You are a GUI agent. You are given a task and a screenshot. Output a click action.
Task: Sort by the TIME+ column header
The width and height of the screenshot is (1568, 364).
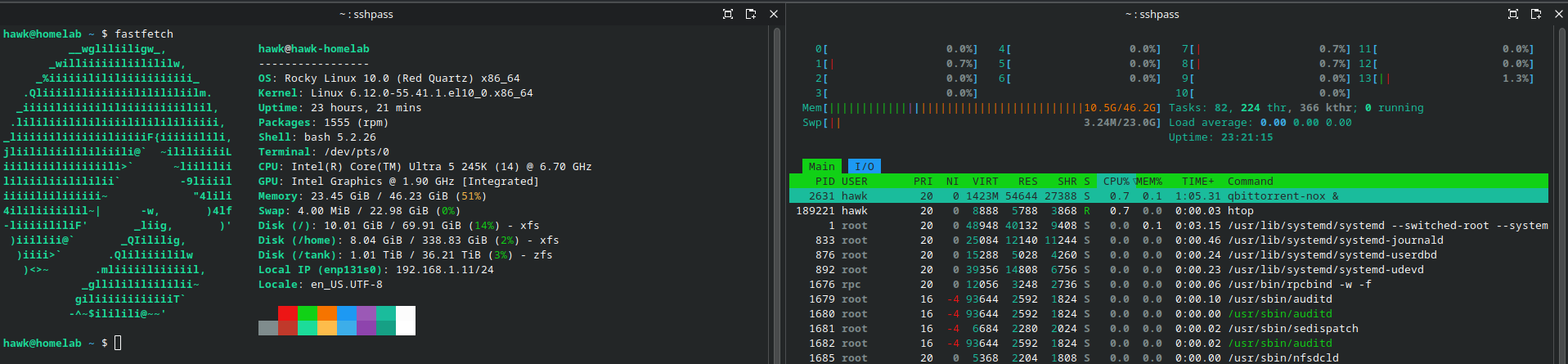[x=1198, y=181]
